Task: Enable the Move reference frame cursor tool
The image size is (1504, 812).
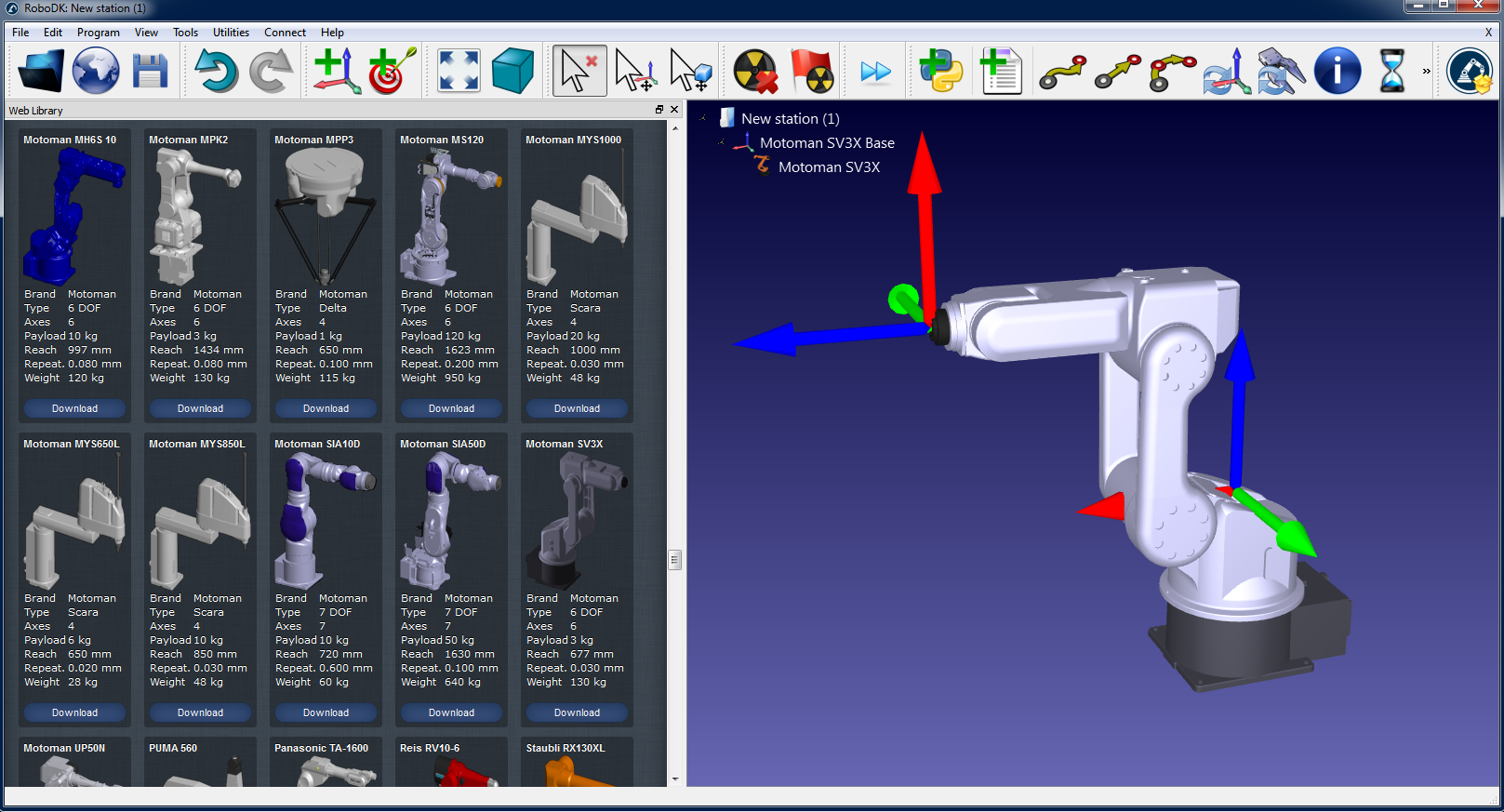Action: [x=635, y=71]
